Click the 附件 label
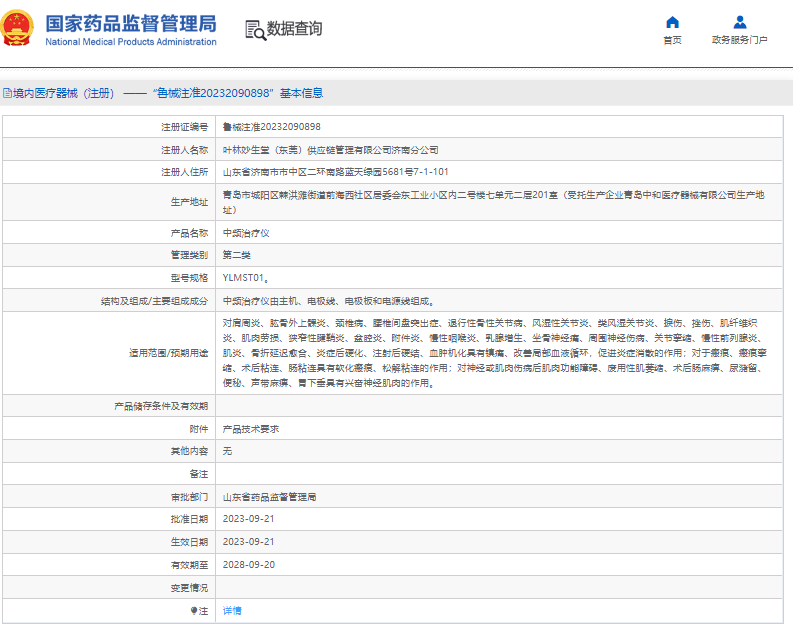Screen dimensions: 793x631 coord(199,429)
